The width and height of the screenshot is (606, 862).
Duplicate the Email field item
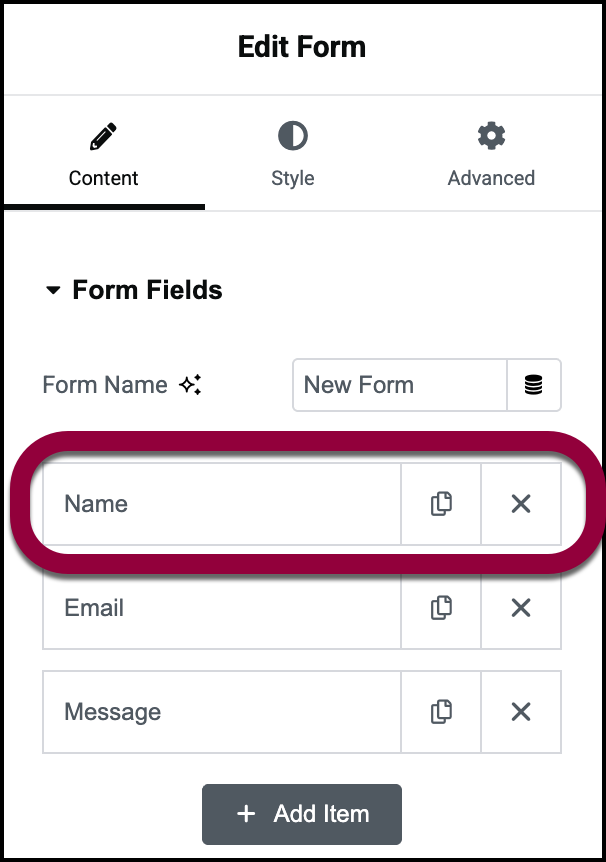pos(441,607)
